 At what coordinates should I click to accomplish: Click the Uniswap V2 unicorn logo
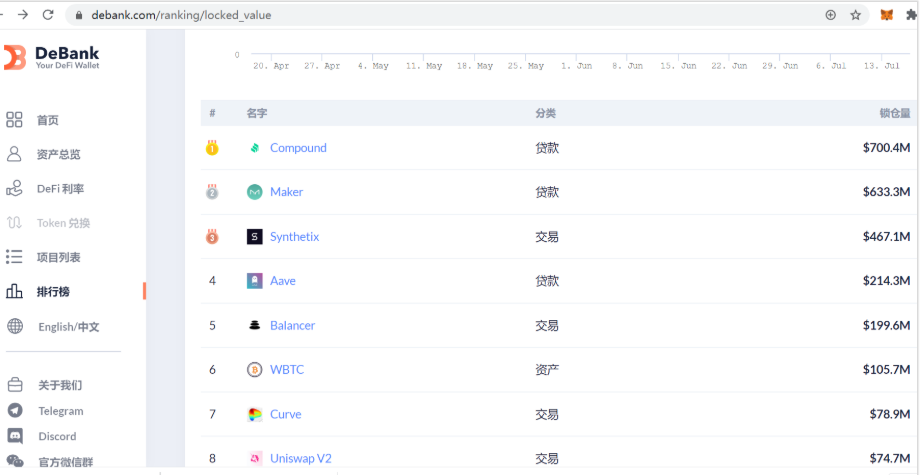point(254,459)
